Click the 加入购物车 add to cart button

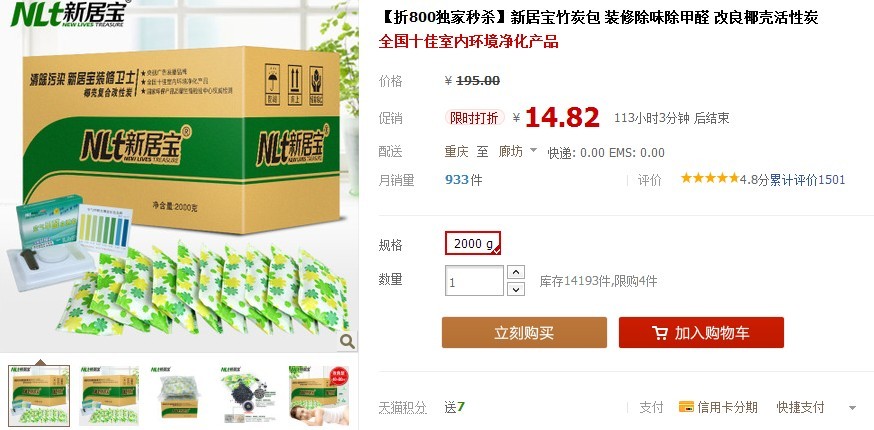point(701,332)
